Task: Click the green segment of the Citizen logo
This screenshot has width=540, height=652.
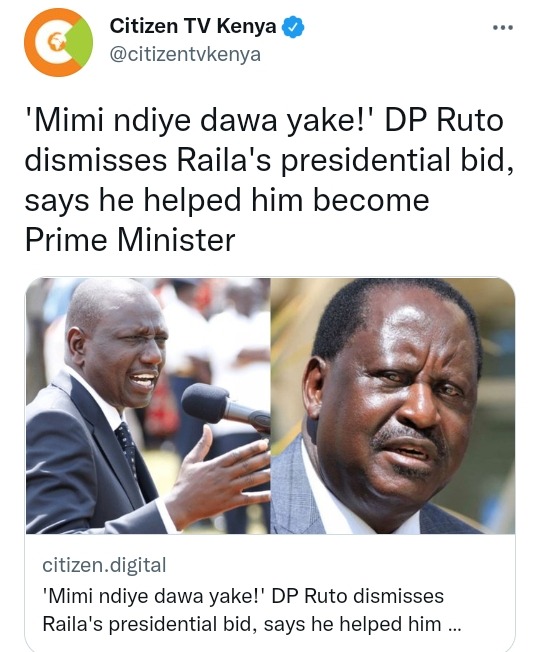Action: pyautogui.click(x=80, y=42)
